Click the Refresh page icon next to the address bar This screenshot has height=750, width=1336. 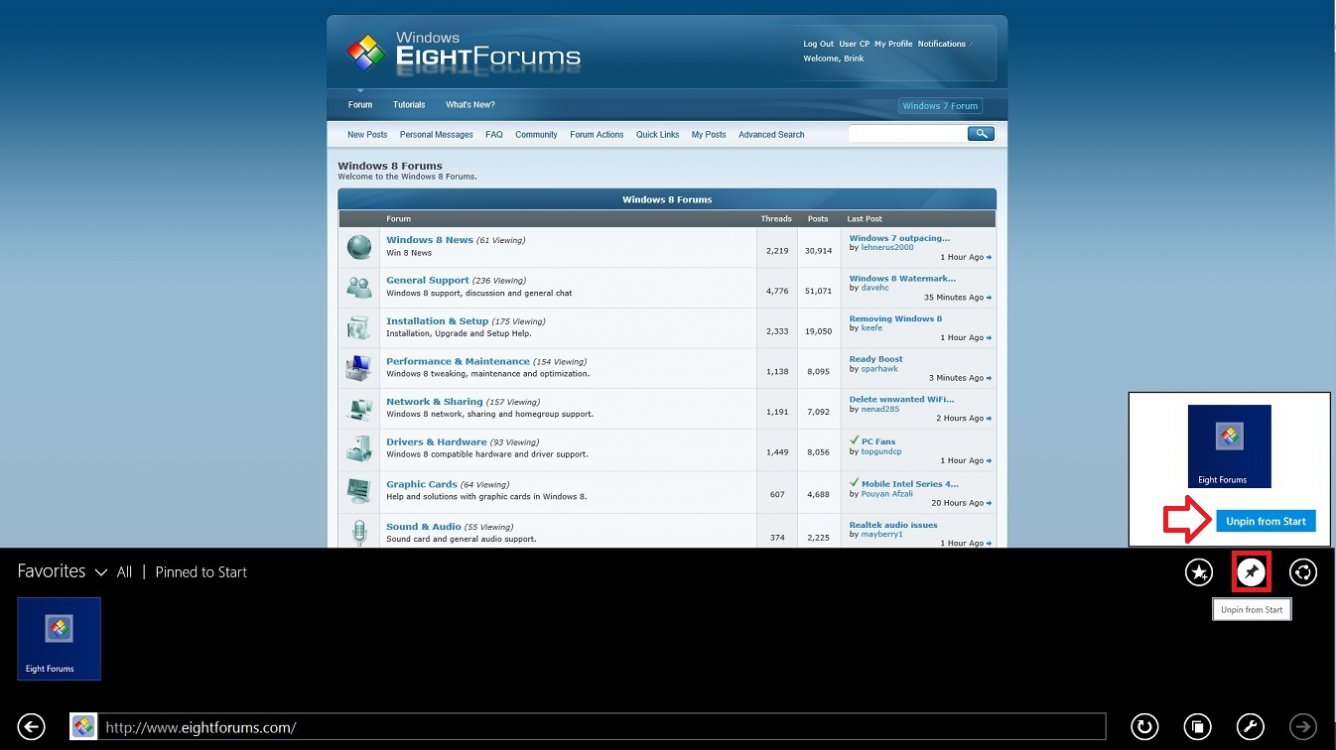1145,726
